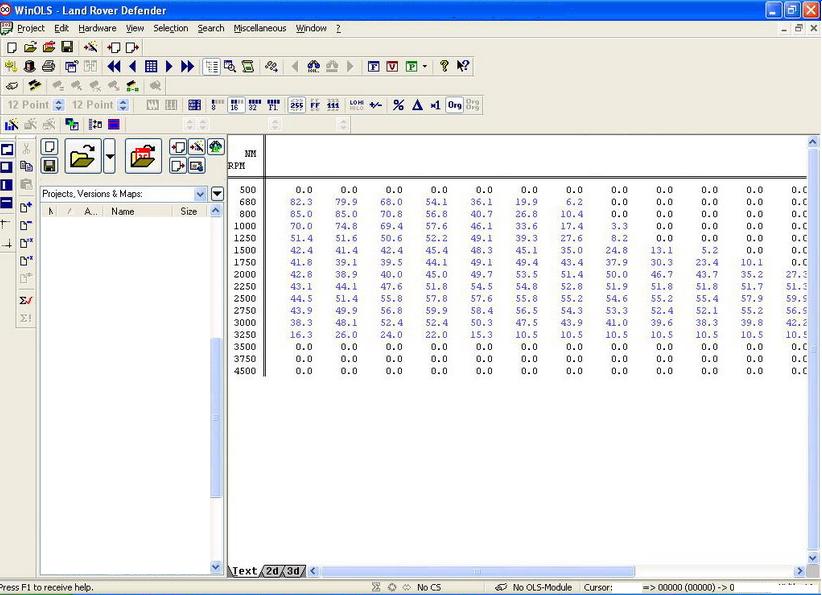Screen dimensions: 822x595
Task: Sort list by the Name column header
Action: pos(137,211)
